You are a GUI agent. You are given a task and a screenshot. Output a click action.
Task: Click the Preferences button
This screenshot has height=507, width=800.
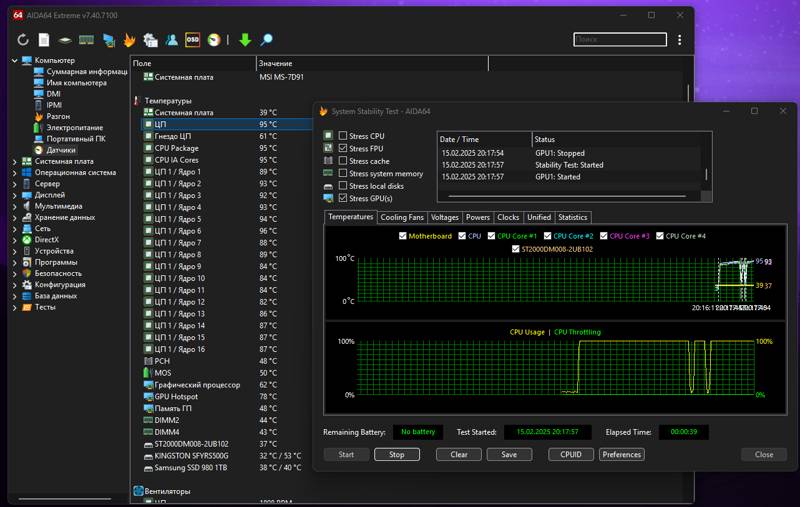621,454
